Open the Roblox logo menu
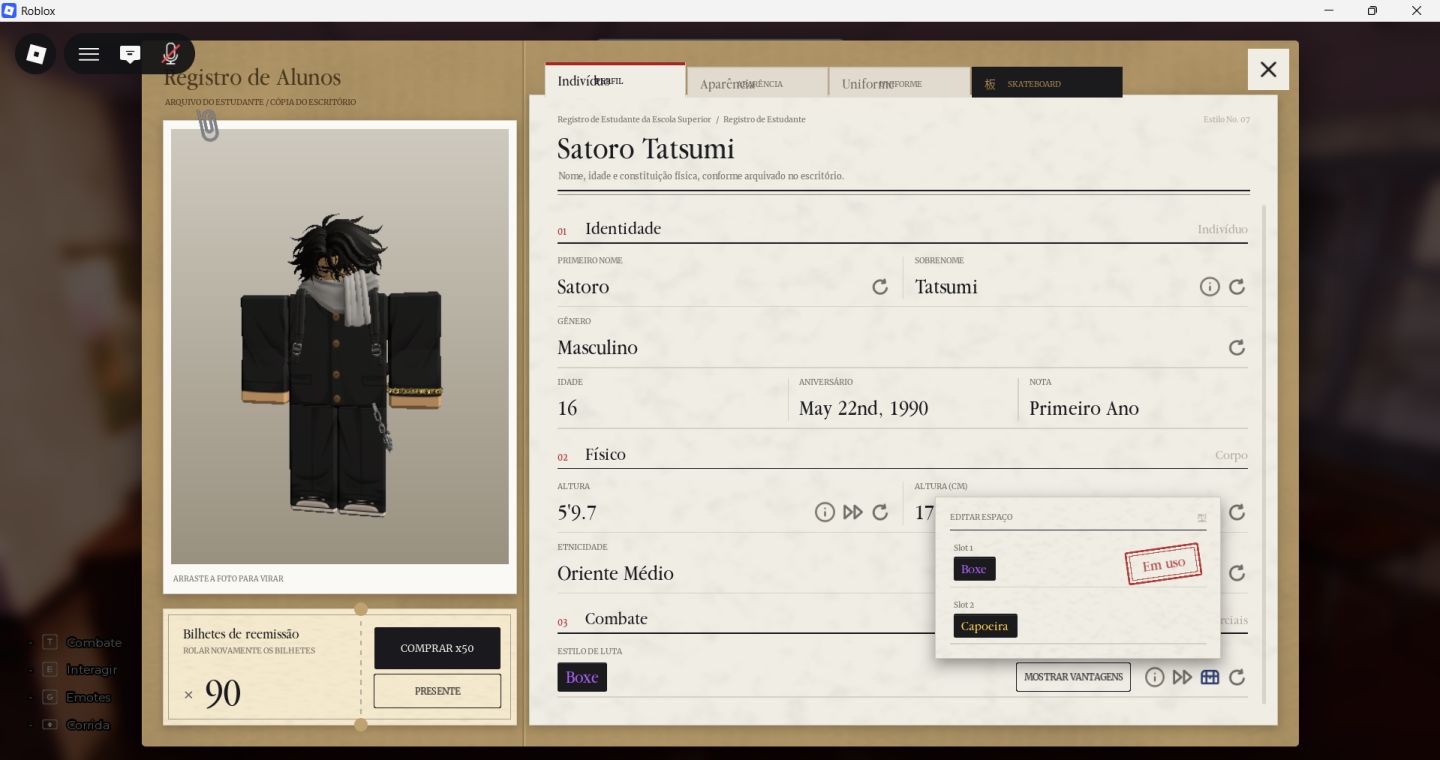Screen dimensions: 1440x760 point(36,54)
